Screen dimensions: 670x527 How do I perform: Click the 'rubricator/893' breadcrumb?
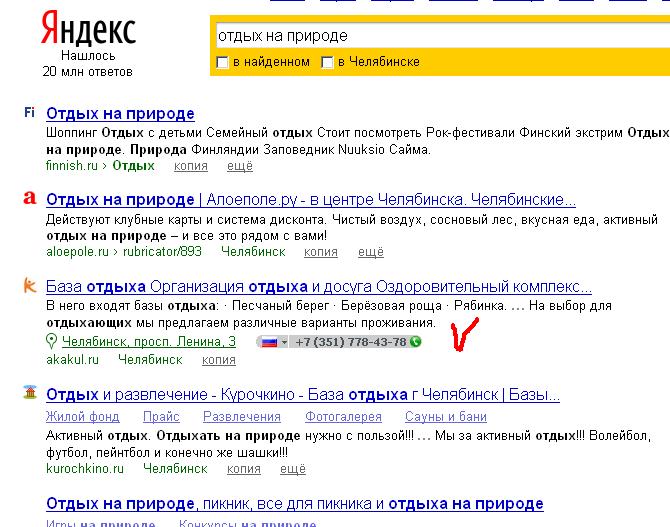pos(162,252)
